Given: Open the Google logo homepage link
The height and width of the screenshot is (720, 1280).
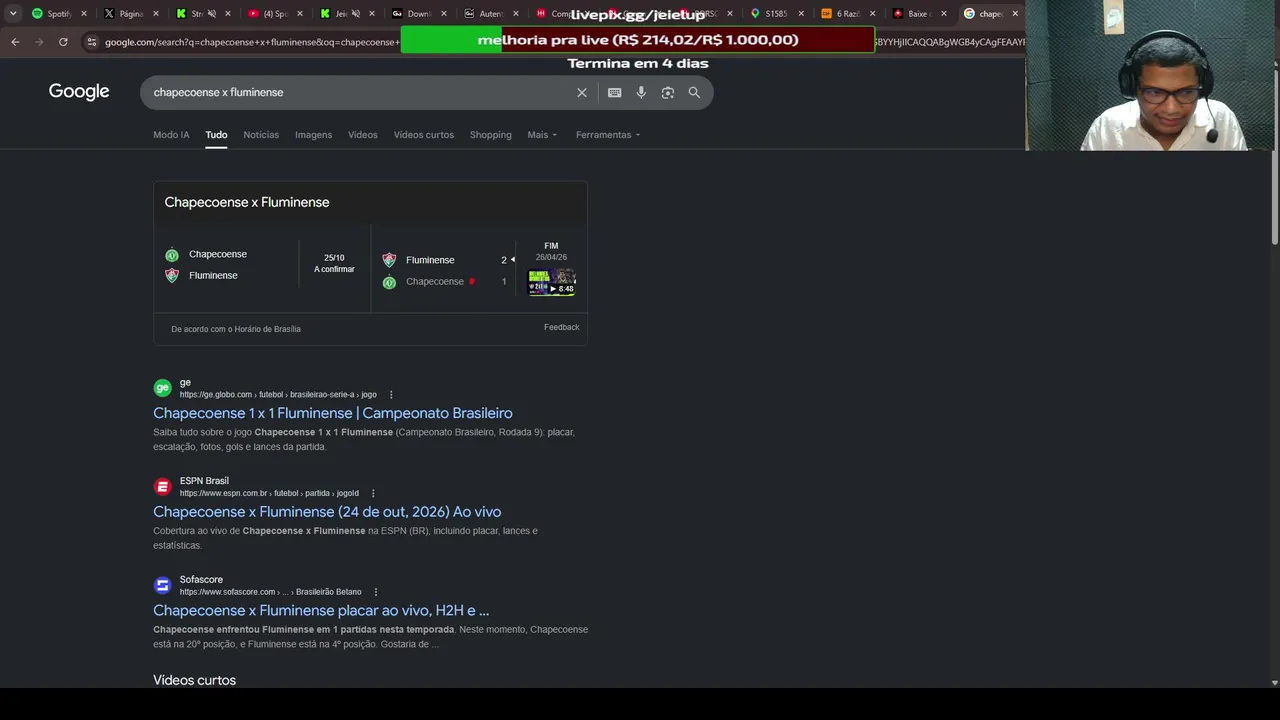Looking at the screenshot, I should (x=79, y=92).
